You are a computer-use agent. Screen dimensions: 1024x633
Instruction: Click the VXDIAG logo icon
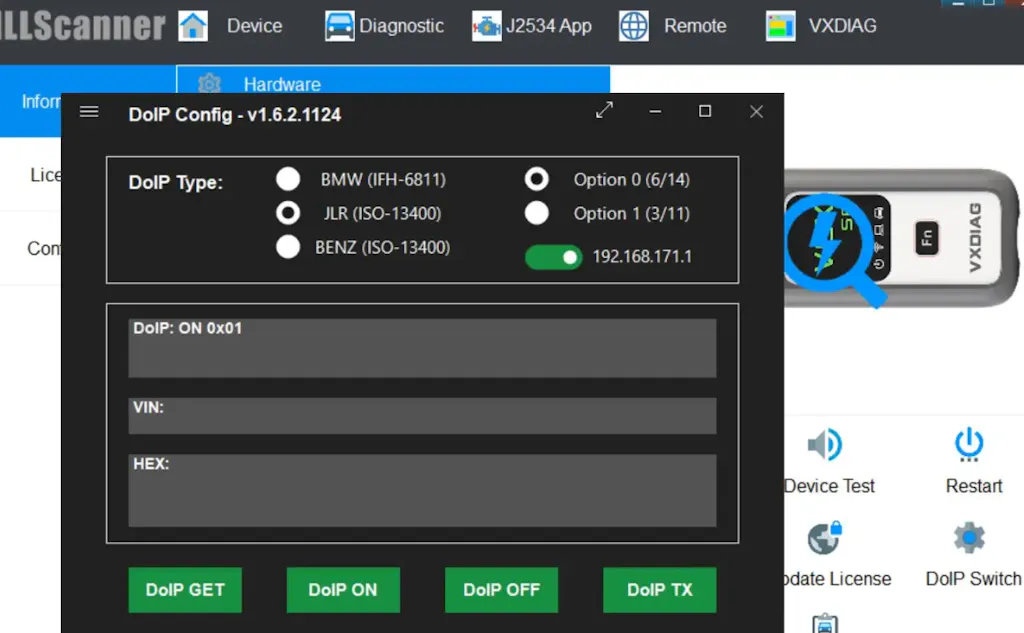coord(781,26)
